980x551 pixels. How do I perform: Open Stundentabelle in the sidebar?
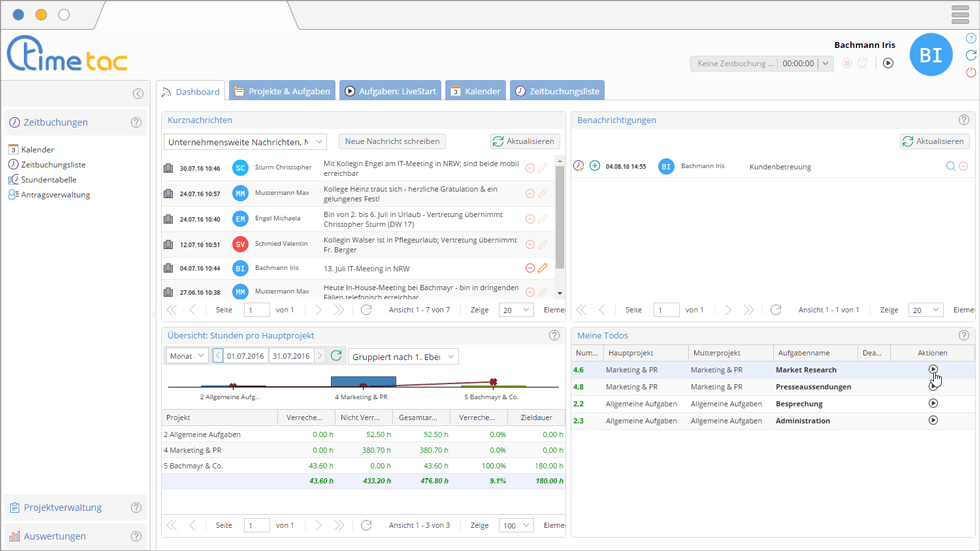pos(49,180)
